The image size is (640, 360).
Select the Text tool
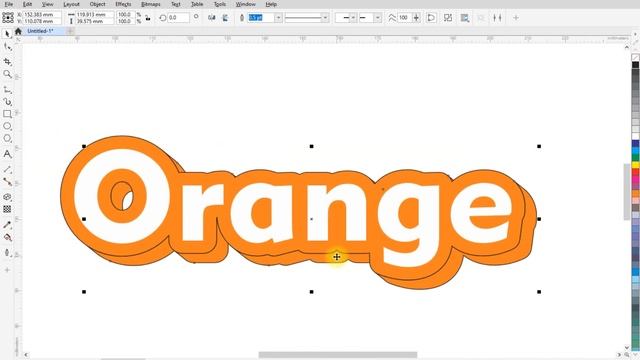pos(7,154)
